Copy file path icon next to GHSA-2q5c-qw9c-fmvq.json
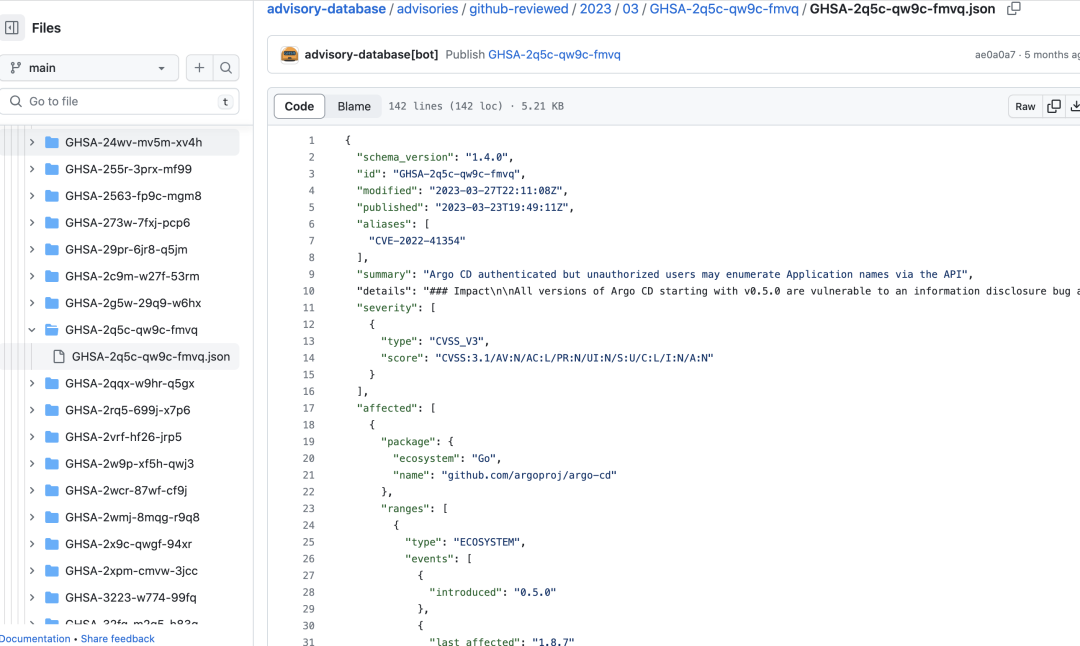This screenshot has width=1080, height=646. [x=1014, y=9]
